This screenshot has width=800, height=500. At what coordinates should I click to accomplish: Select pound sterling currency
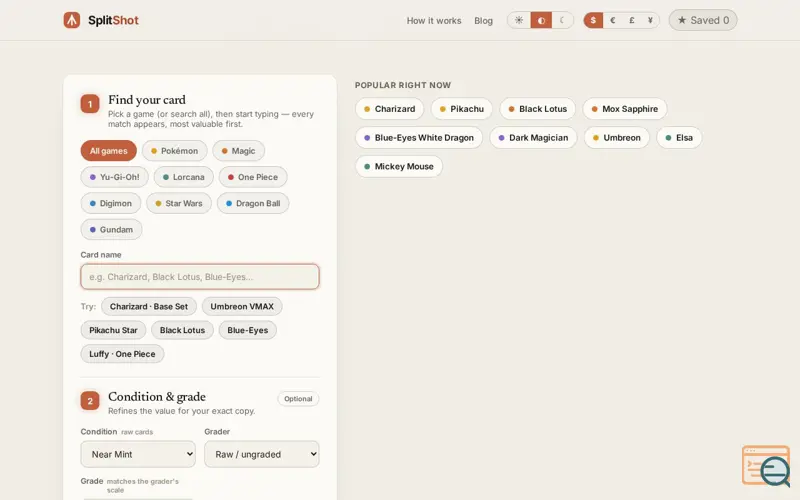click(x=632, y=20)
